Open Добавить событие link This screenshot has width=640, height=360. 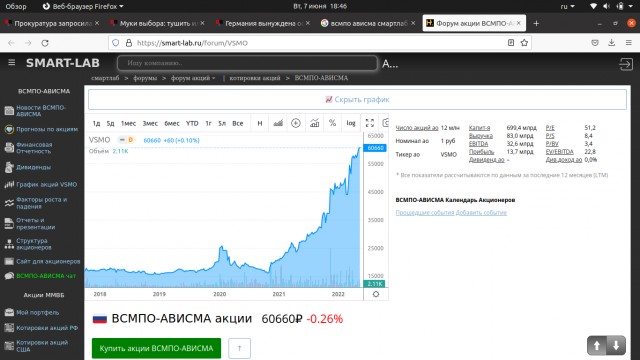[x=481, y=213]
